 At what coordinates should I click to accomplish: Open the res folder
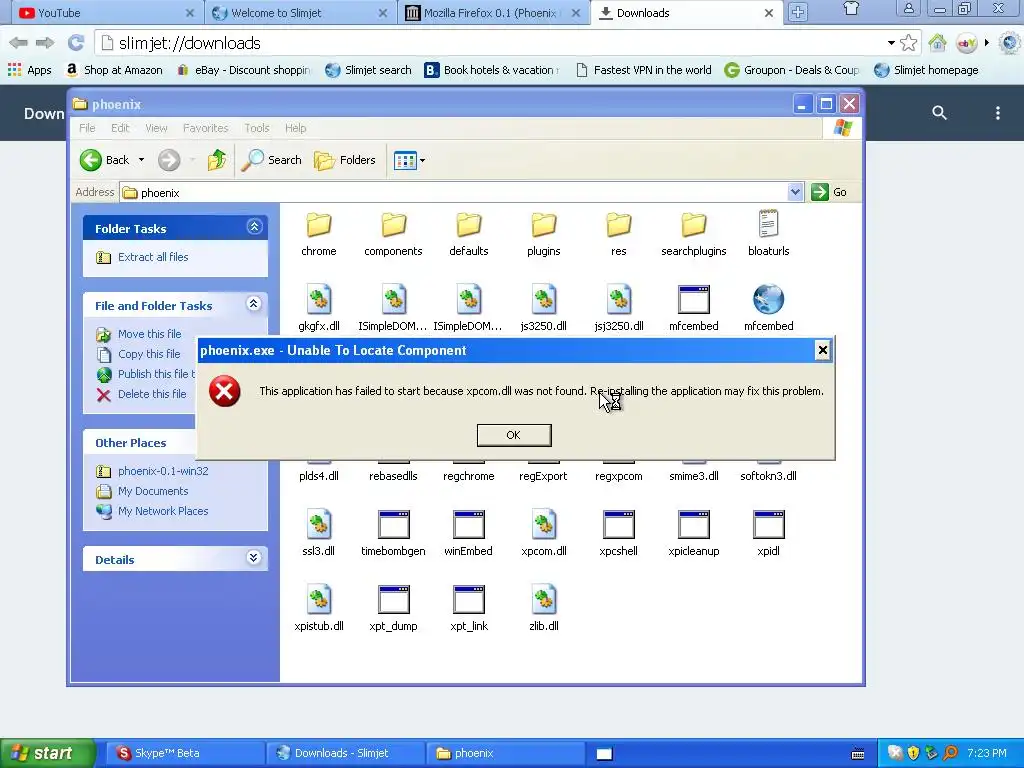[x=618, y=234]
